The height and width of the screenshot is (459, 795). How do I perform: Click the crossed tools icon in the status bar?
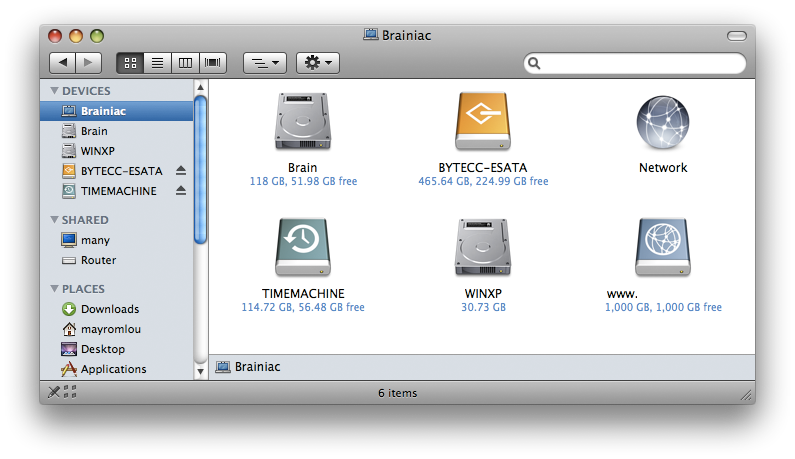coord(54,392)
